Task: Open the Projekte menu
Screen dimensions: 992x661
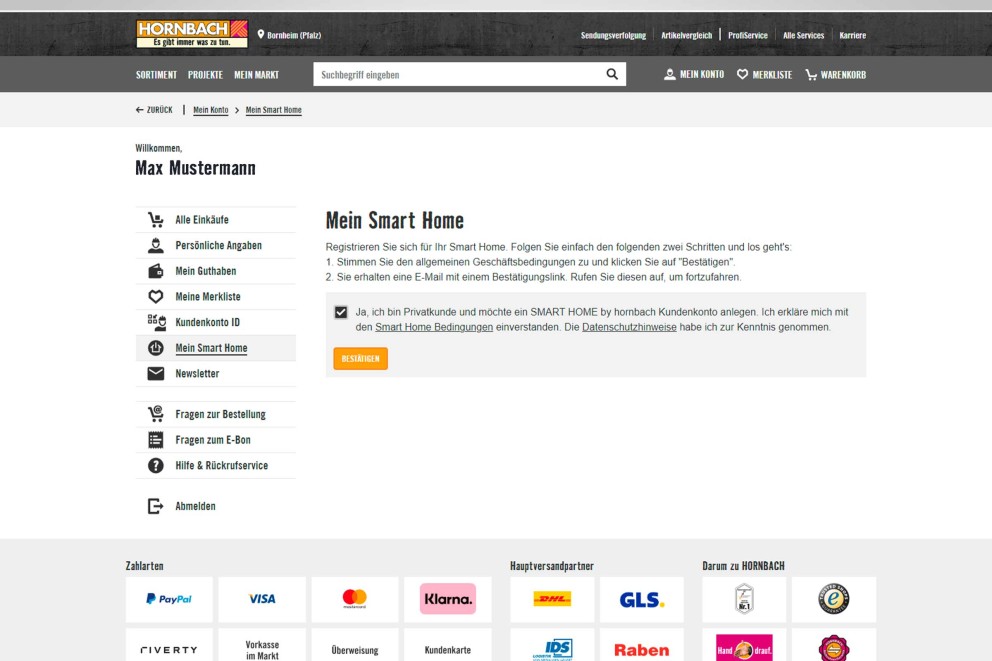Action: (x=205, y=75)
